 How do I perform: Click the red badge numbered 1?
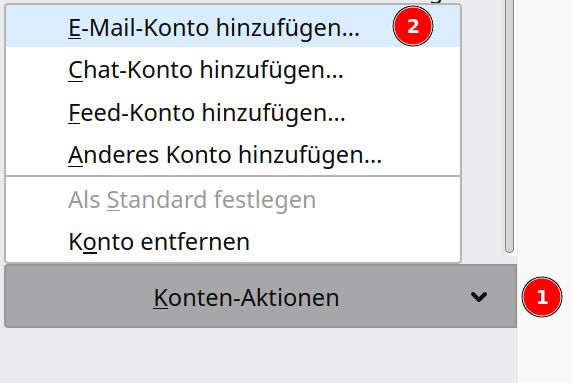click(x=542, y=297)
